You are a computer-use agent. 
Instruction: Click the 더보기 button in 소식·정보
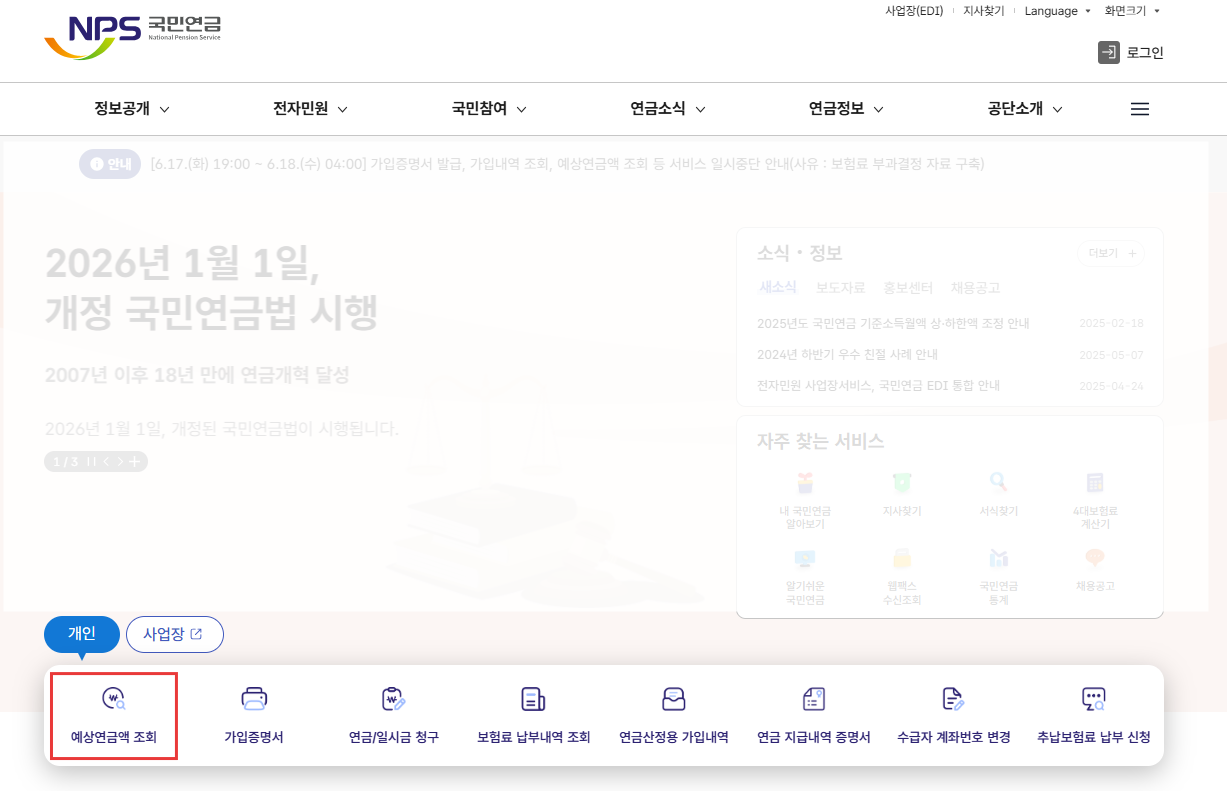point(1109,253)
